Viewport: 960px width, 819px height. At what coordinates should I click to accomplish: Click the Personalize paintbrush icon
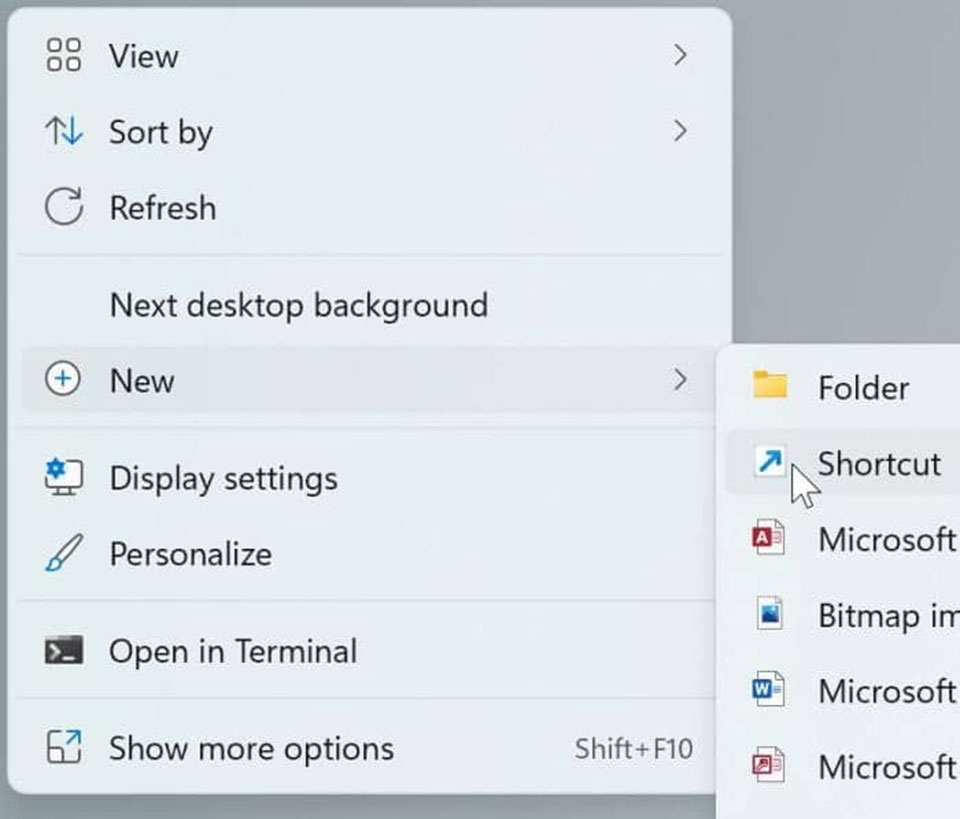coord(63,553)
